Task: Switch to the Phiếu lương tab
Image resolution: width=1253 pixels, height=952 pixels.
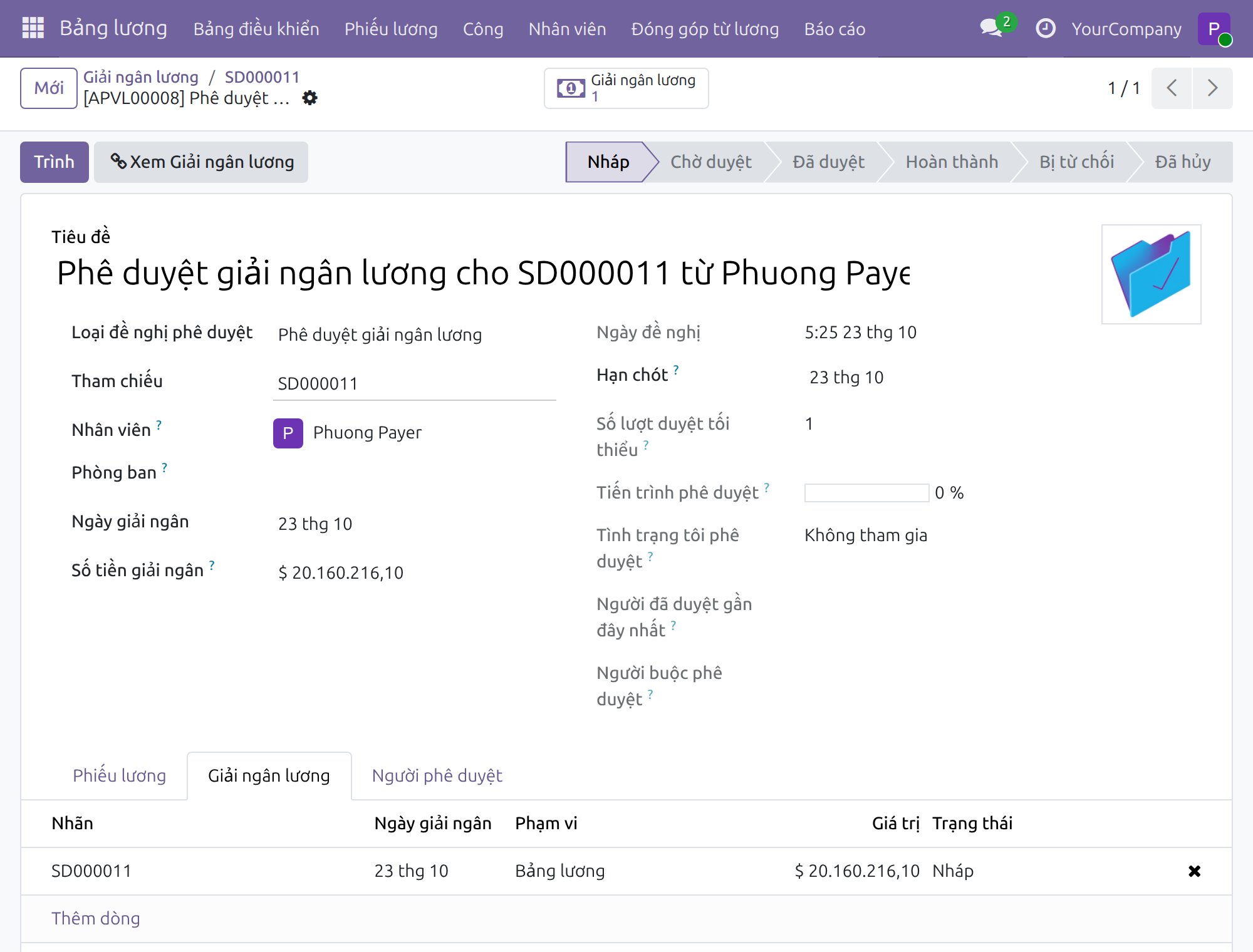Action: tap(119, 775)
